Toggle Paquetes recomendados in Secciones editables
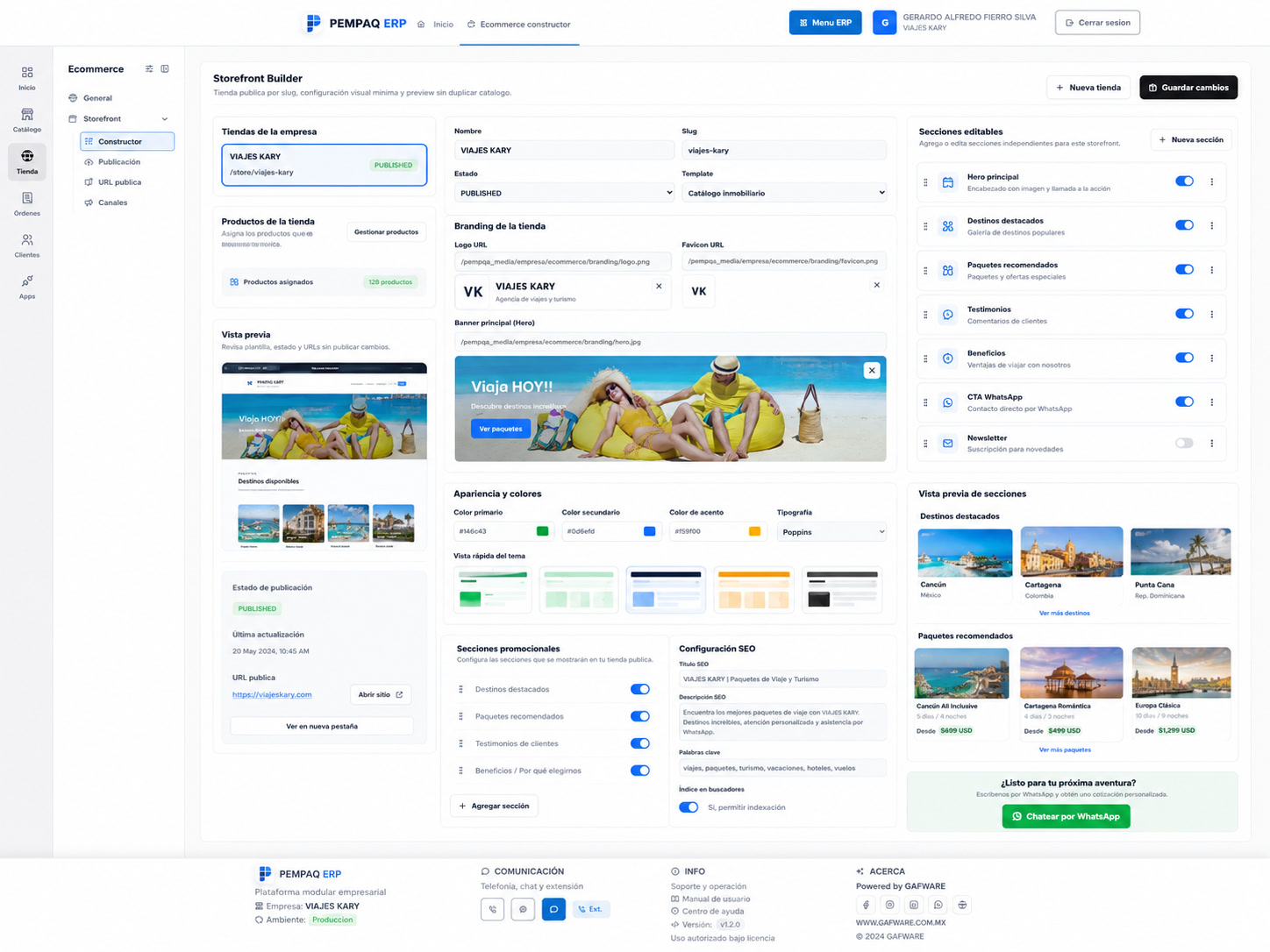 click(x=1184, y=269)
